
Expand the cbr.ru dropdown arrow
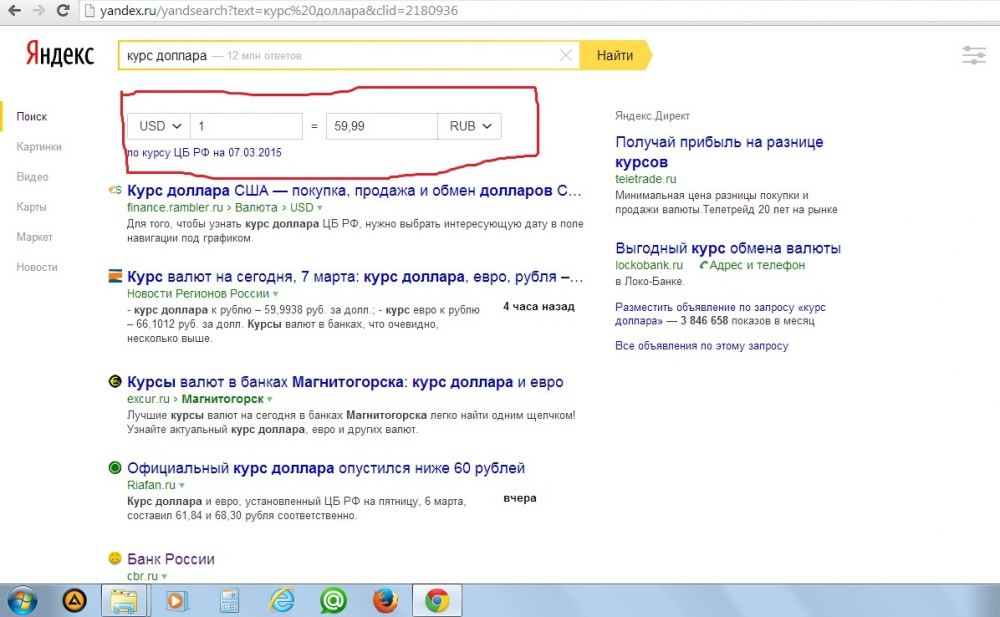pos(164,576)
